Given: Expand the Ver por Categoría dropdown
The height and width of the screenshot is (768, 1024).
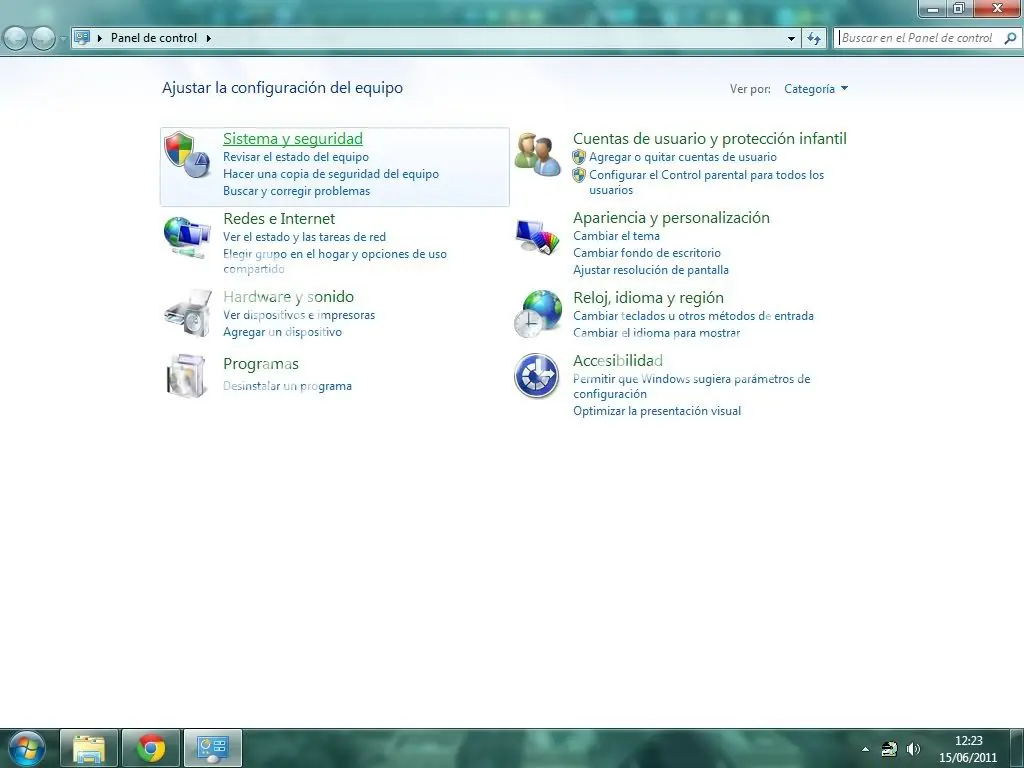Looking at the screenshot, I should pyautogui.click(x=816, y=89).
